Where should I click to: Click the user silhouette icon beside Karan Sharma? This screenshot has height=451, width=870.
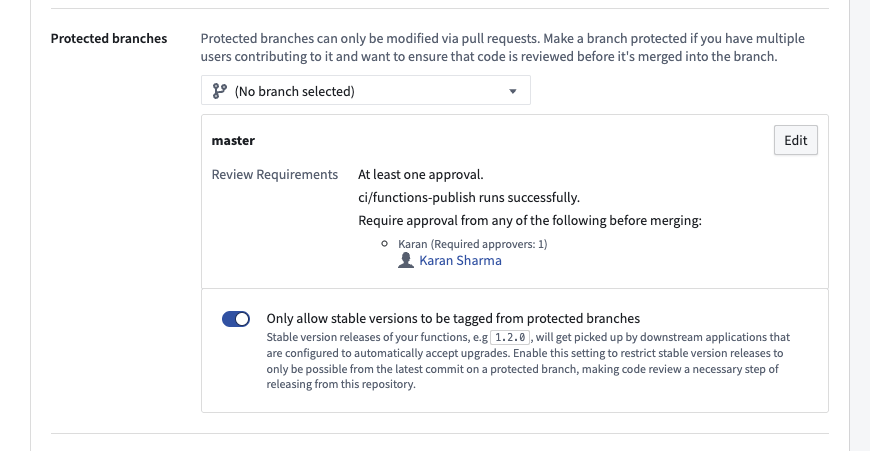tap(406, 260)
